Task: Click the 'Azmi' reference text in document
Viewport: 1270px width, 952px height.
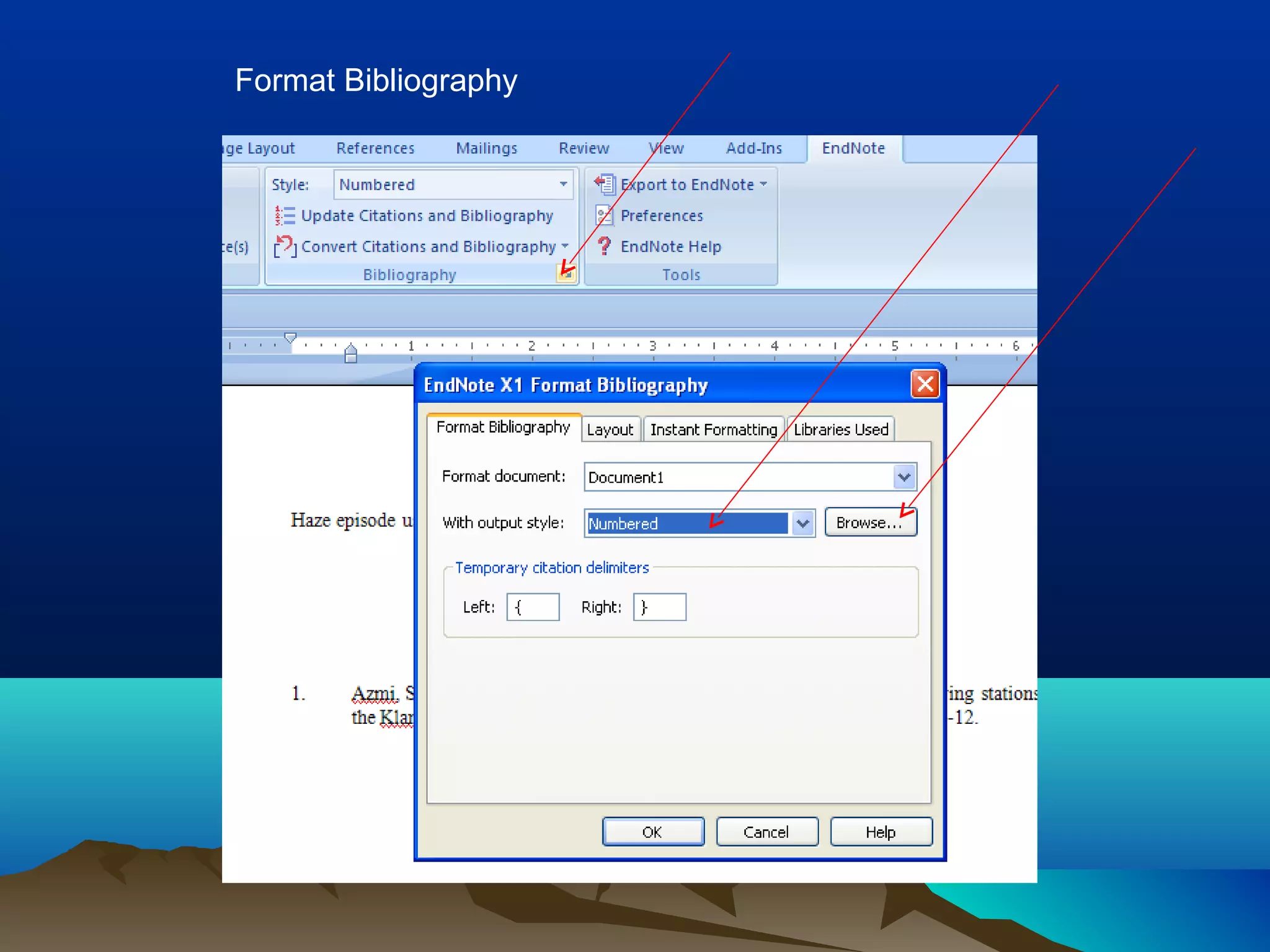Action: tap(375, 694)
